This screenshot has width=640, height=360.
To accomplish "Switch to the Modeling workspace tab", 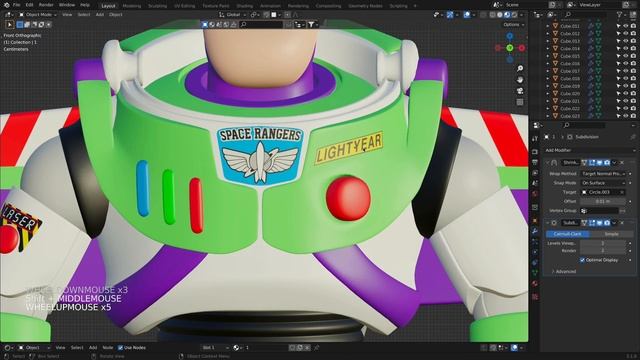I will pos(131,6).
